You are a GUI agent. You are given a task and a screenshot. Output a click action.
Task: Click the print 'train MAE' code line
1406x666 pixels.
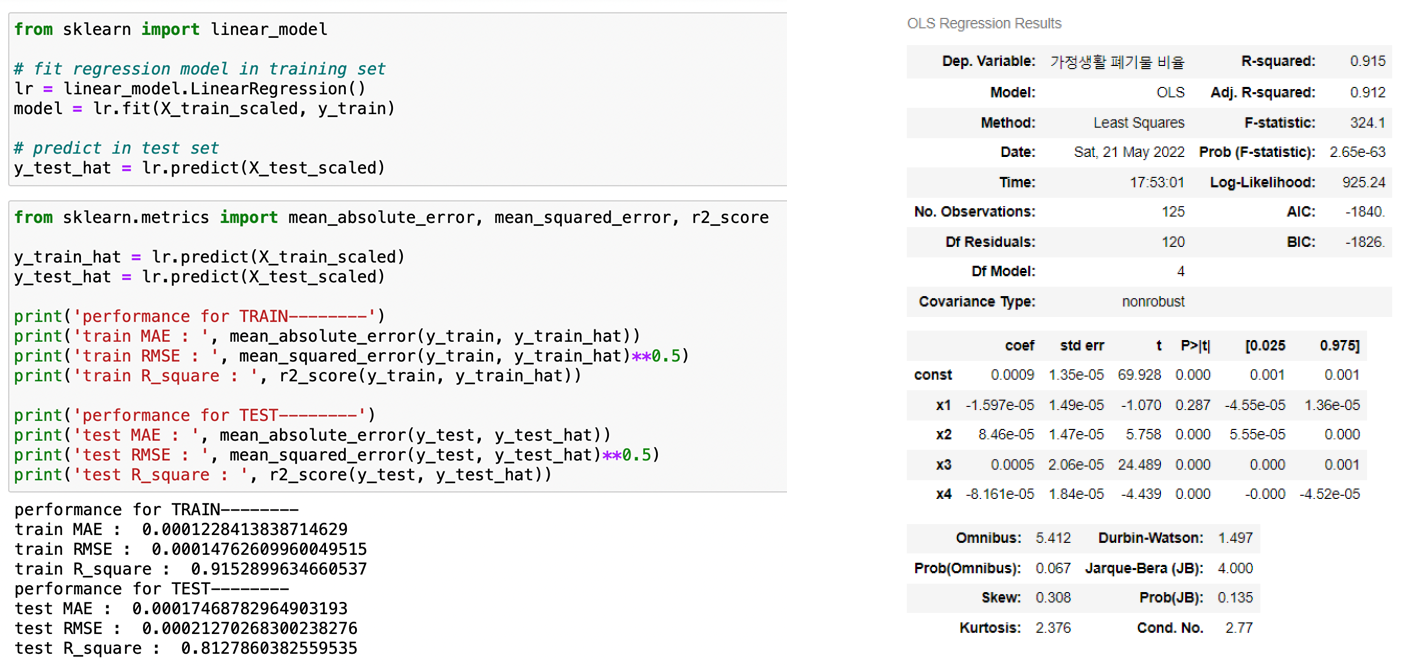(x=327, y=336)
